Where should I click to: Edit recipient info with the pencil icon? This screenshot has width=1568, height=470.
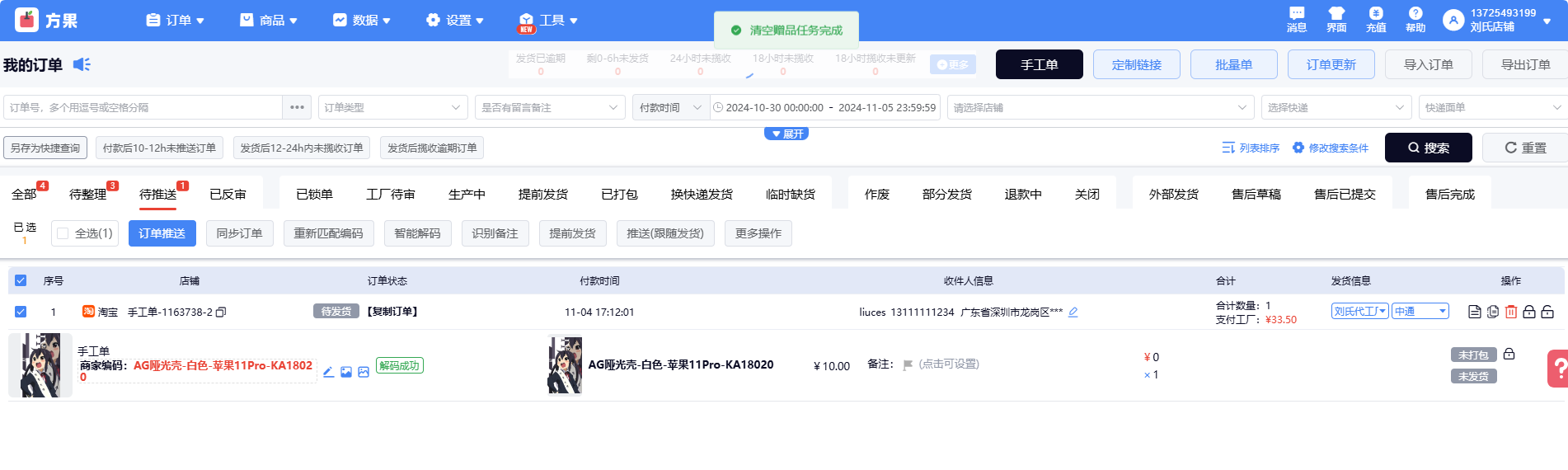(x=1073, y=312)
